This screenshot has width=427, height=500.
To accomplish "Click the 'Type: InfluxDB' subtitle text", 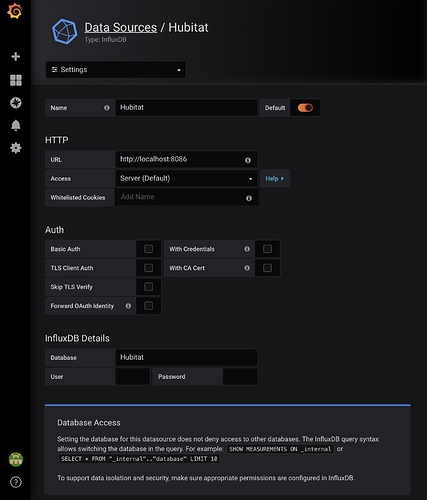I will coord(105,40).
